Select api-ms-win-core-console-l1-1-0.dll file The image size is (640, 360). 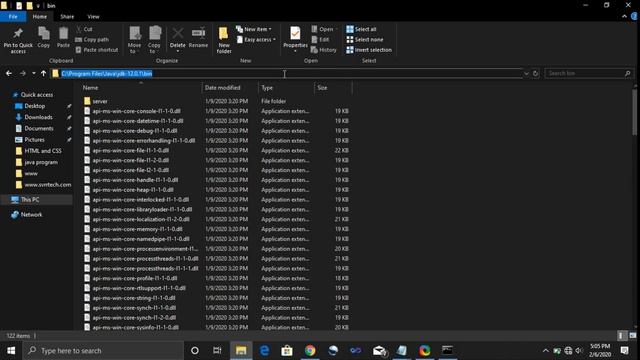point(136,111)
